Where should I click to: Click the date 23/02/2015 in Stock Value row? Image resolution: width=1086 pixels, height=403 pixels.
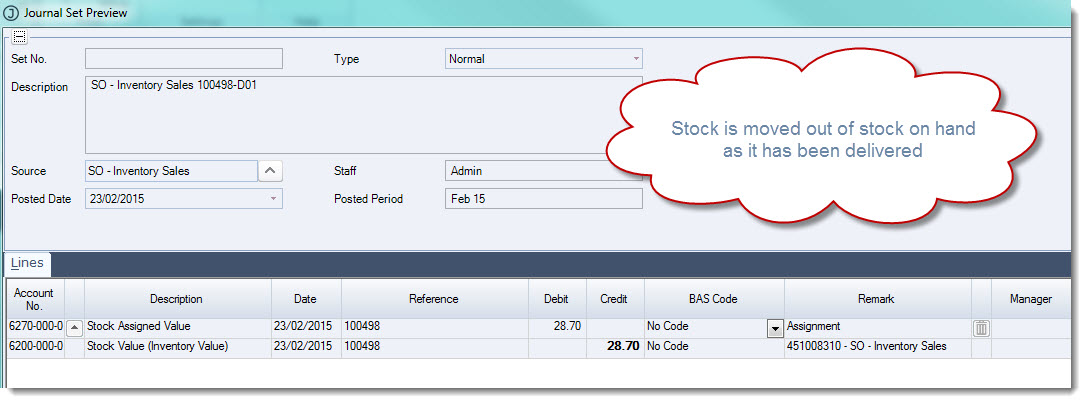pyautogui.click(x=305, y=346)
